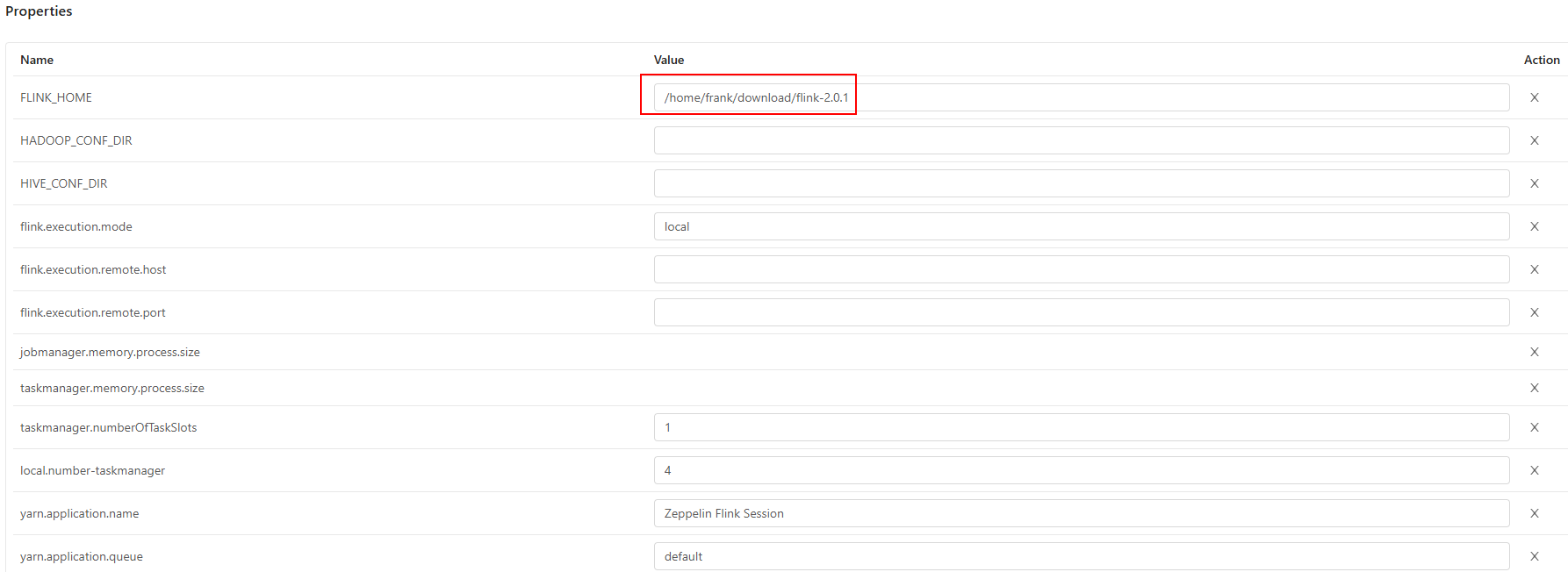Click the HIVE_CONF_DIR value field
This screenshot has width=1568, height=572.
pos(1082,183)
